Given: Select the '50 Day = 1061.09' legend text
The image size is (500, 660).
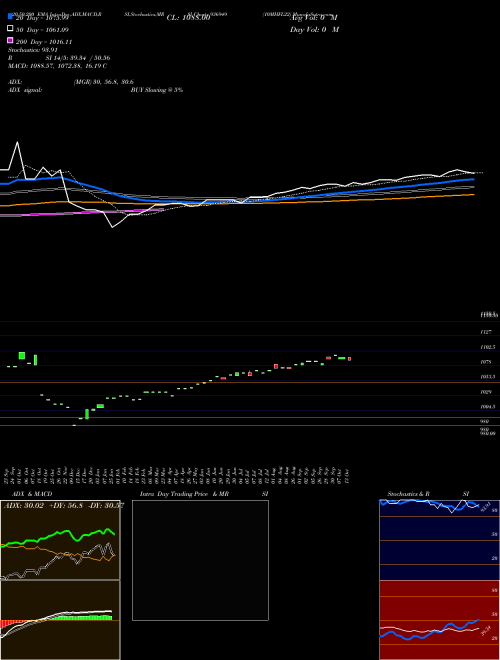Looking at the screenshot, I should coord(43,30).
